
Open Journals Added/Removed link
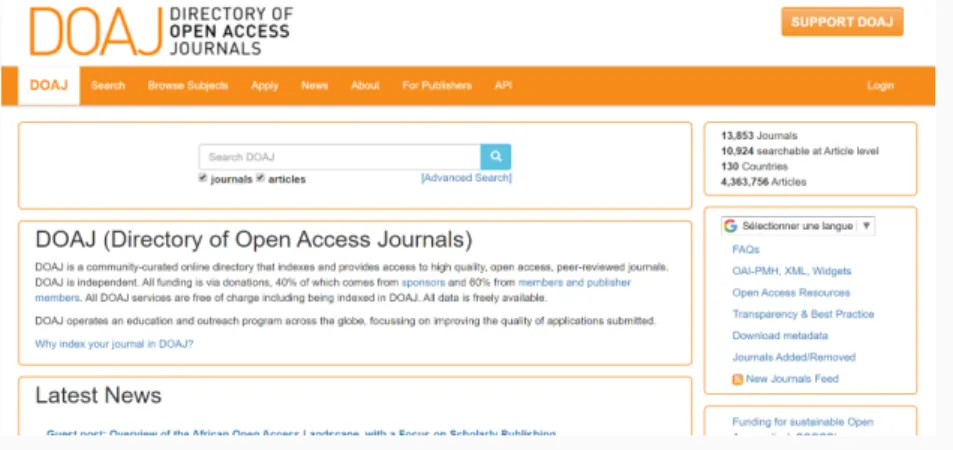coord(794,357)
